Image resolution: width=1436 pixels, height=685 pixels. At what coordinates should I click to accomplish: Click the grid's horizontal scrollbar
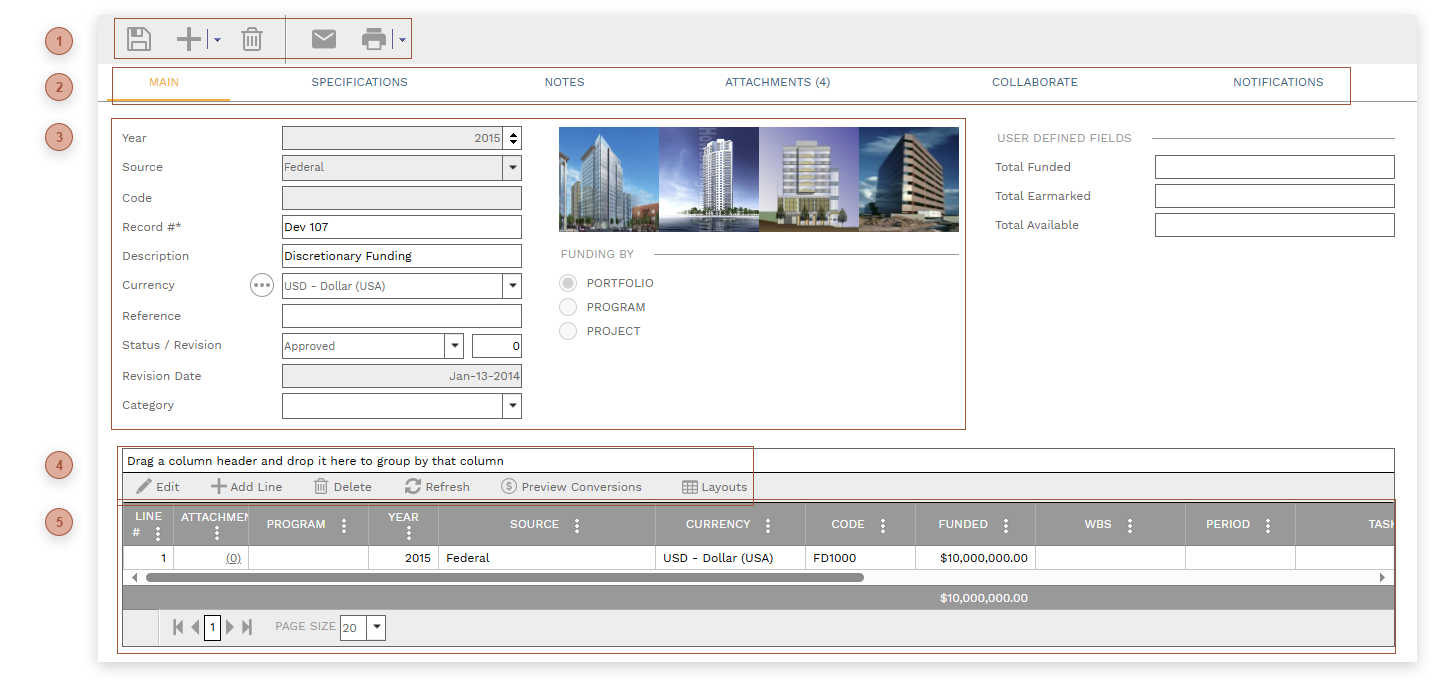[504, 577]
